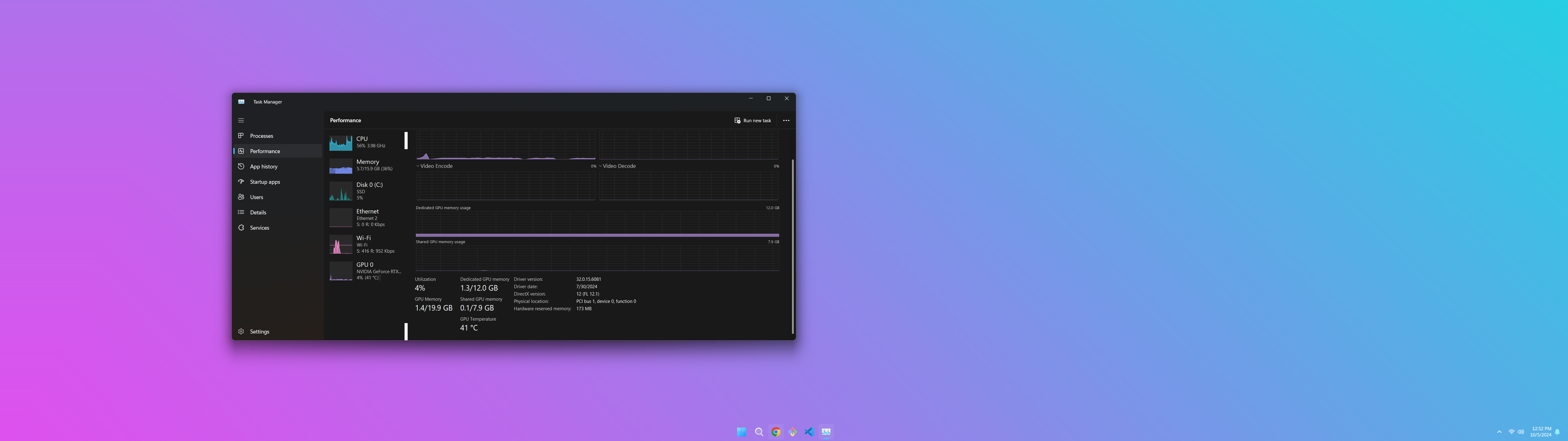This screenshot has width=1568, height=441.
Task: Click the GPU 0 resource entry
Action: [365, 271]
